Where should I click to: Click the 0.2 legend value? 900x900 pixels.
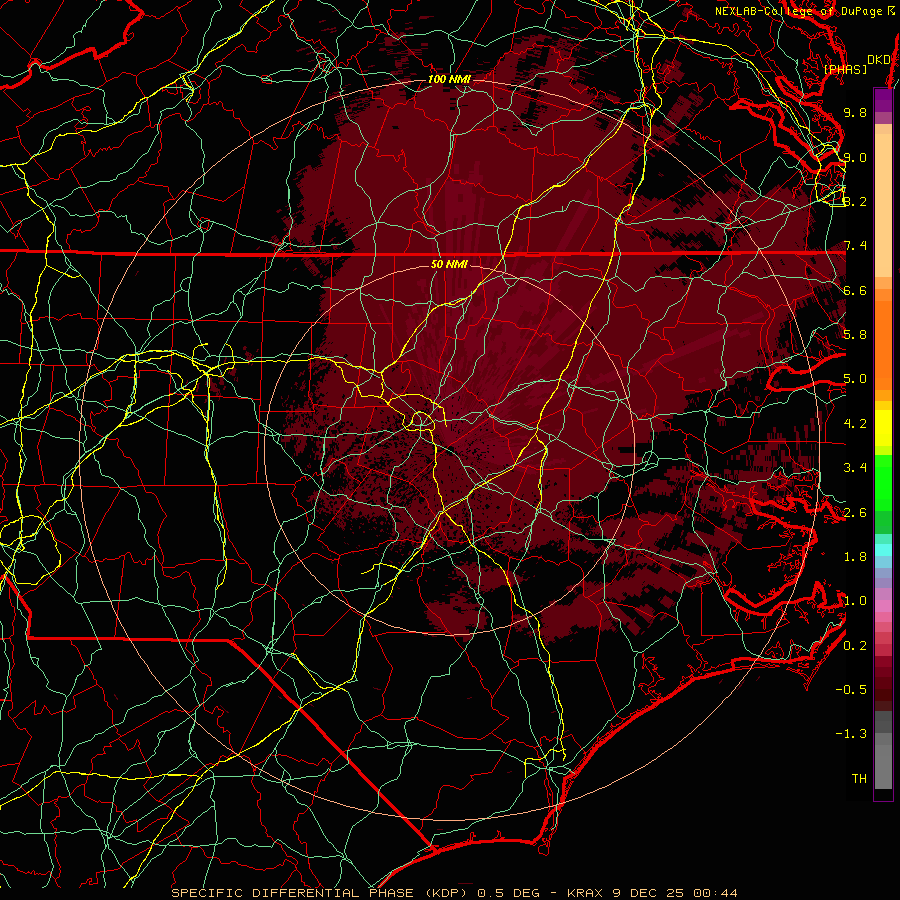[x=855, y=646]
